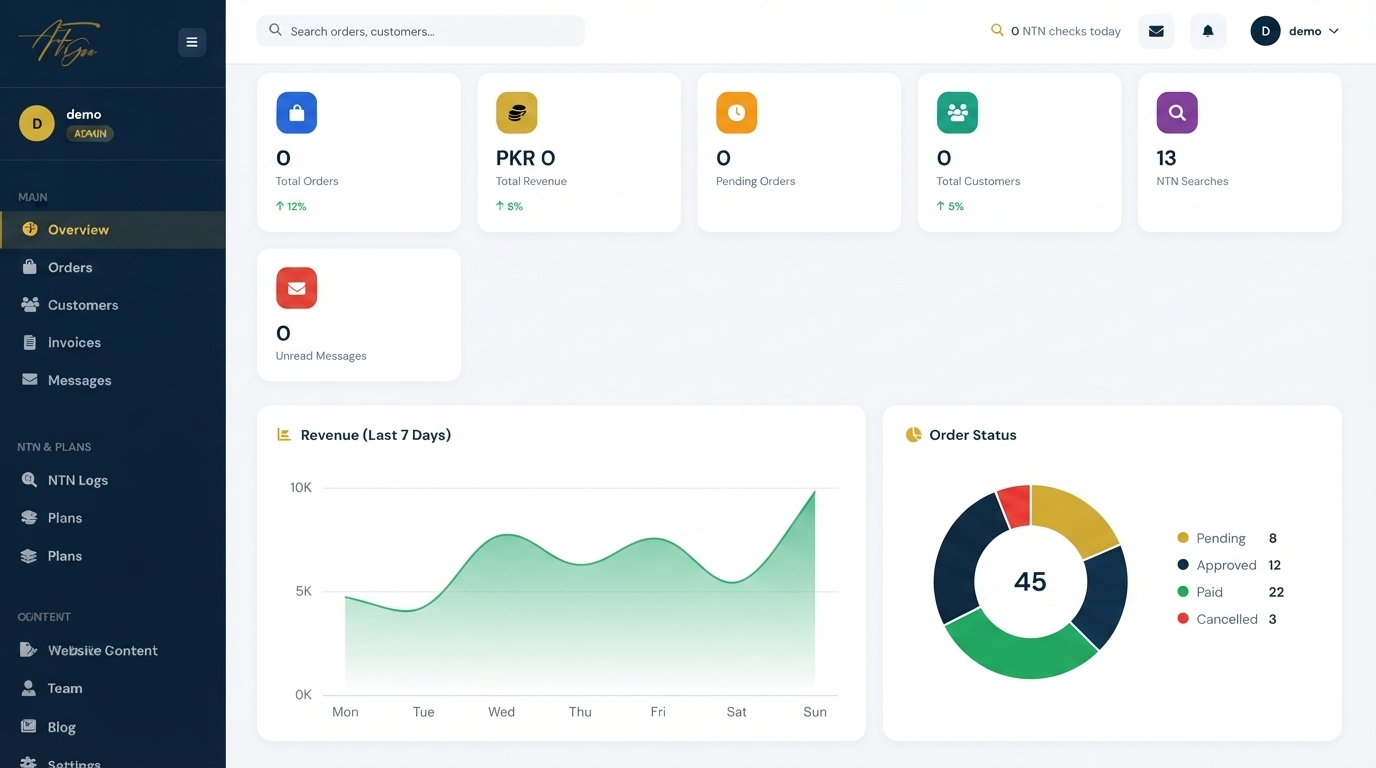Click the Order Status heading
Viewport: 1376px width, 768px height.
coord(973,435)
